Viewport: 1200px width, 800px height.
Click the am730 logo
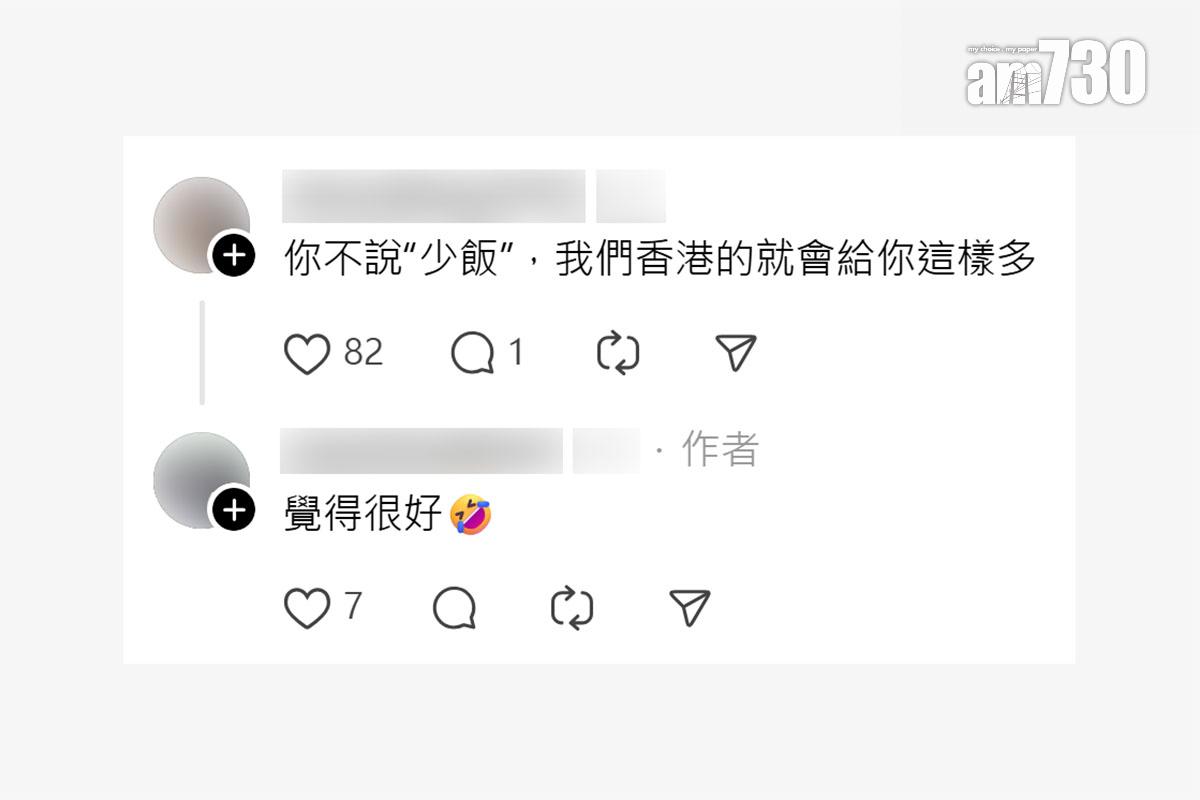(1055, 72)
